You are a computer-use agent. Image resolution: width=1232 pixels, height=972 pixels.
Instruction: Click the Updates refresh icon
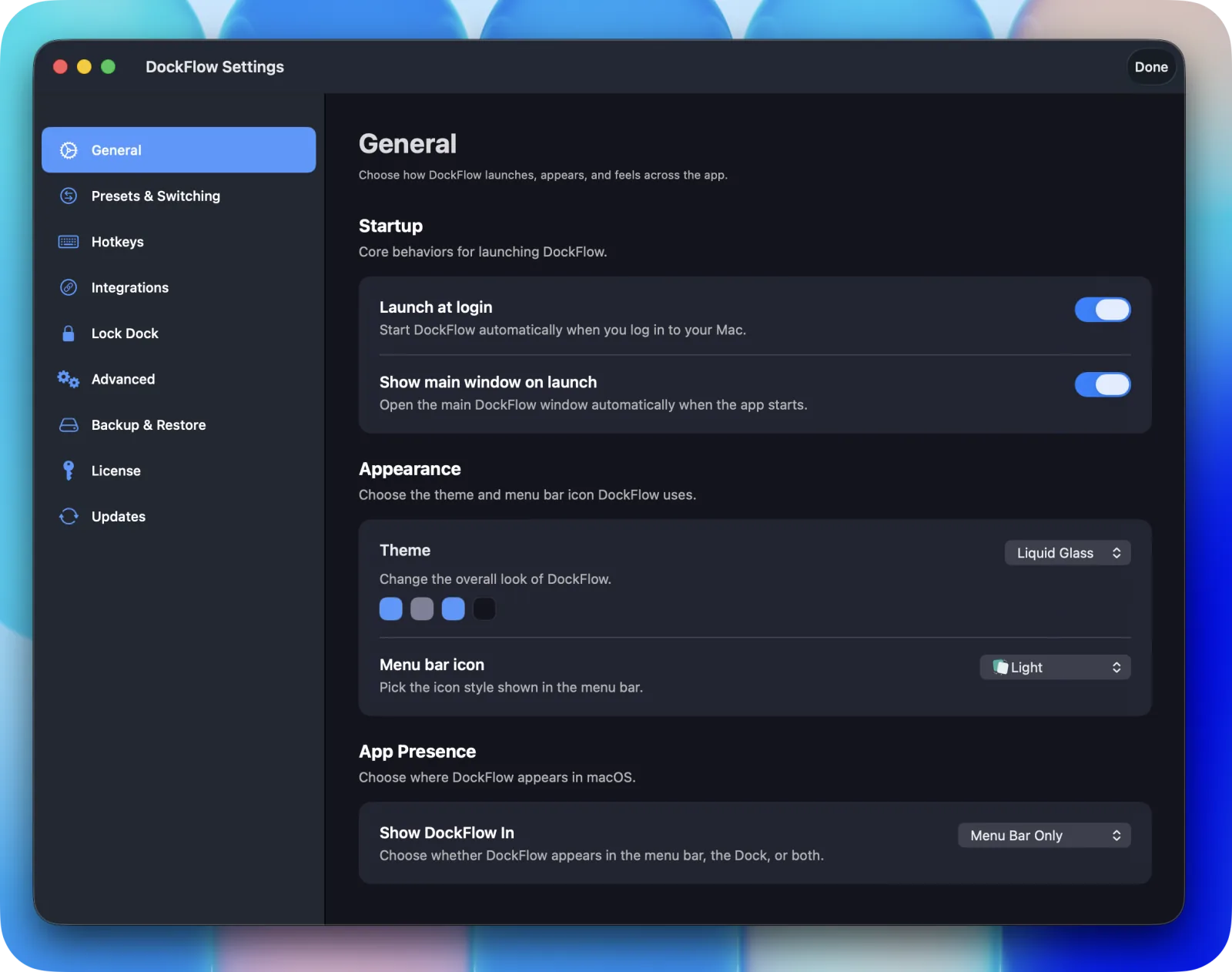tap(69, 516)
